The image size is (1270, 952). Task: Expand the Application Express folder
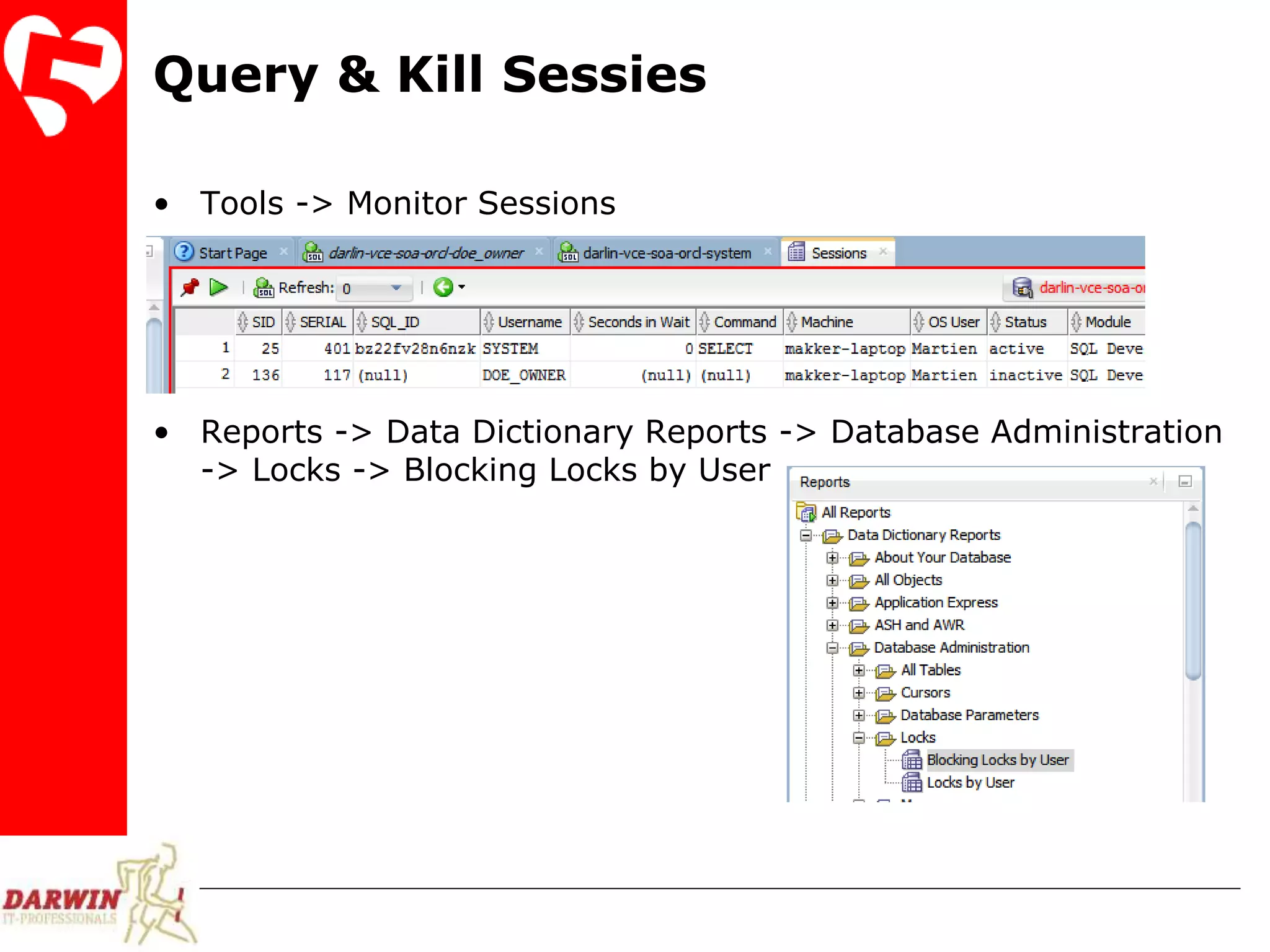click(832, 603)
